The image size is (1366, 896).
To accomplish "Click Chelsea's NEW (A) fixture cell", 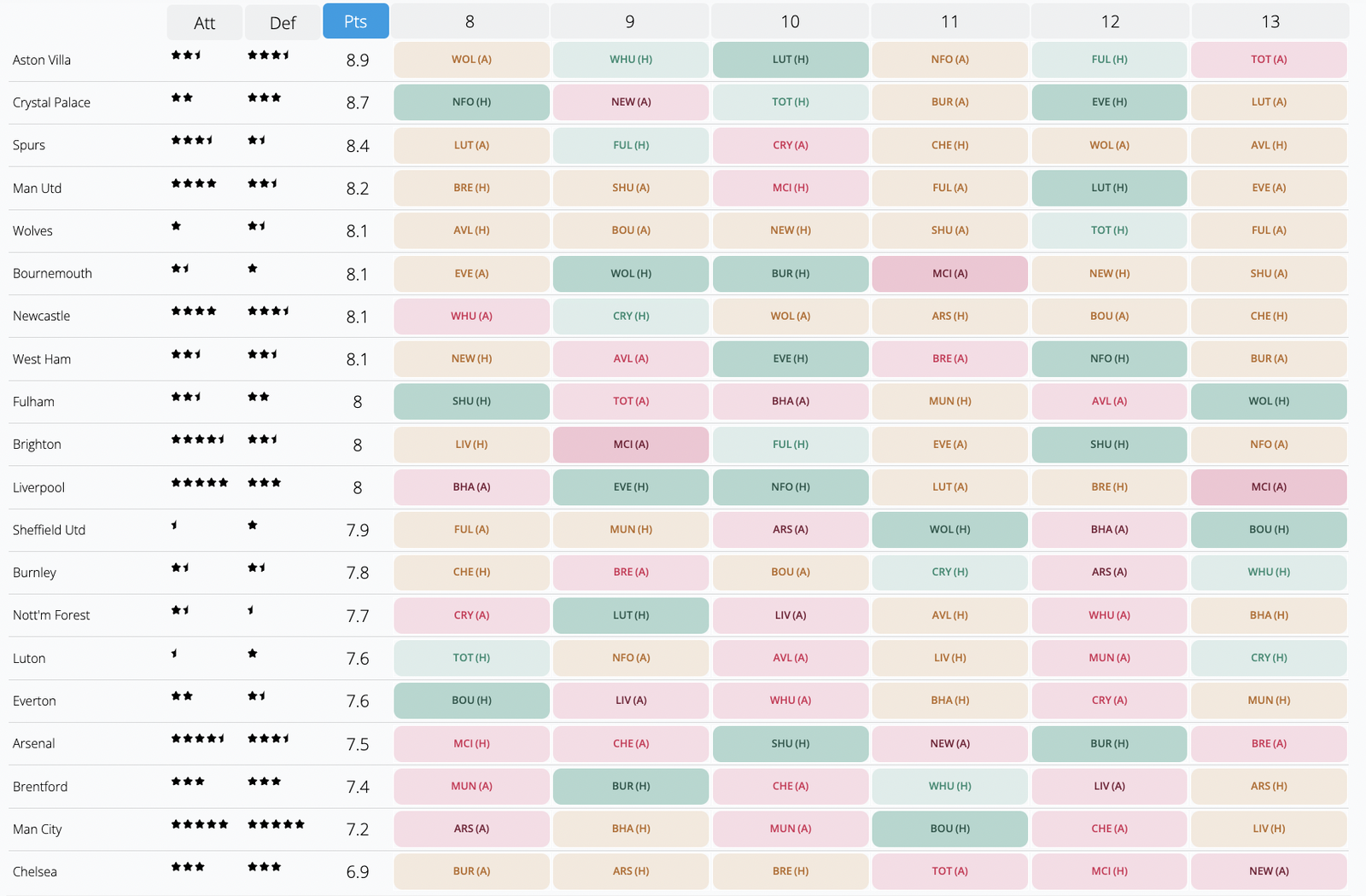I will [1270, 871].
